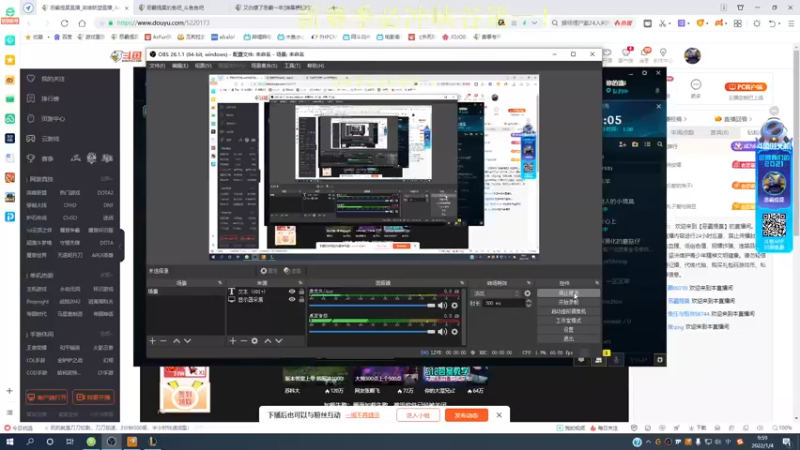
Task: Click OBS preview canvas thumbnail
Action: pos(374,167)
